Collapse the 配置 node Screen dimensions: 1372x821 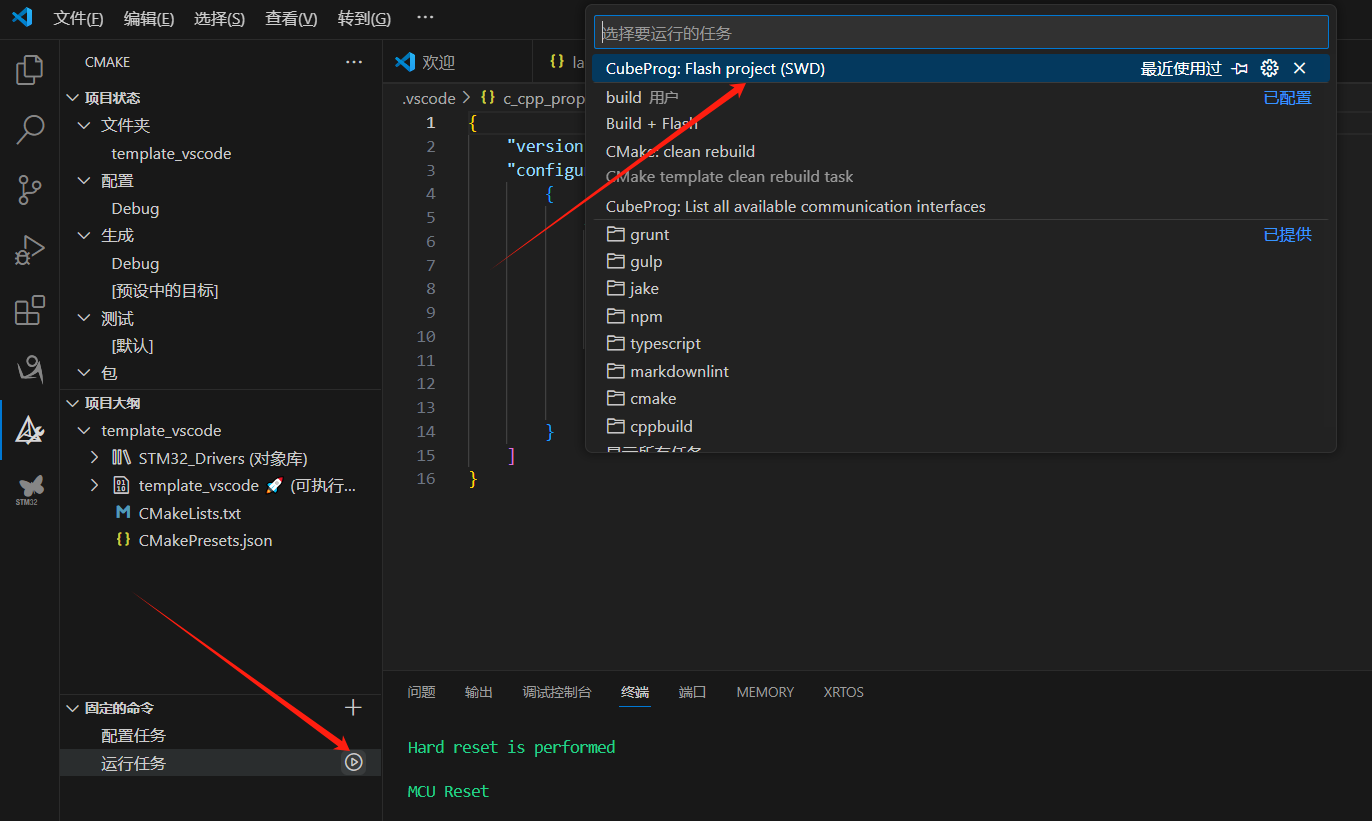(85, 181)
